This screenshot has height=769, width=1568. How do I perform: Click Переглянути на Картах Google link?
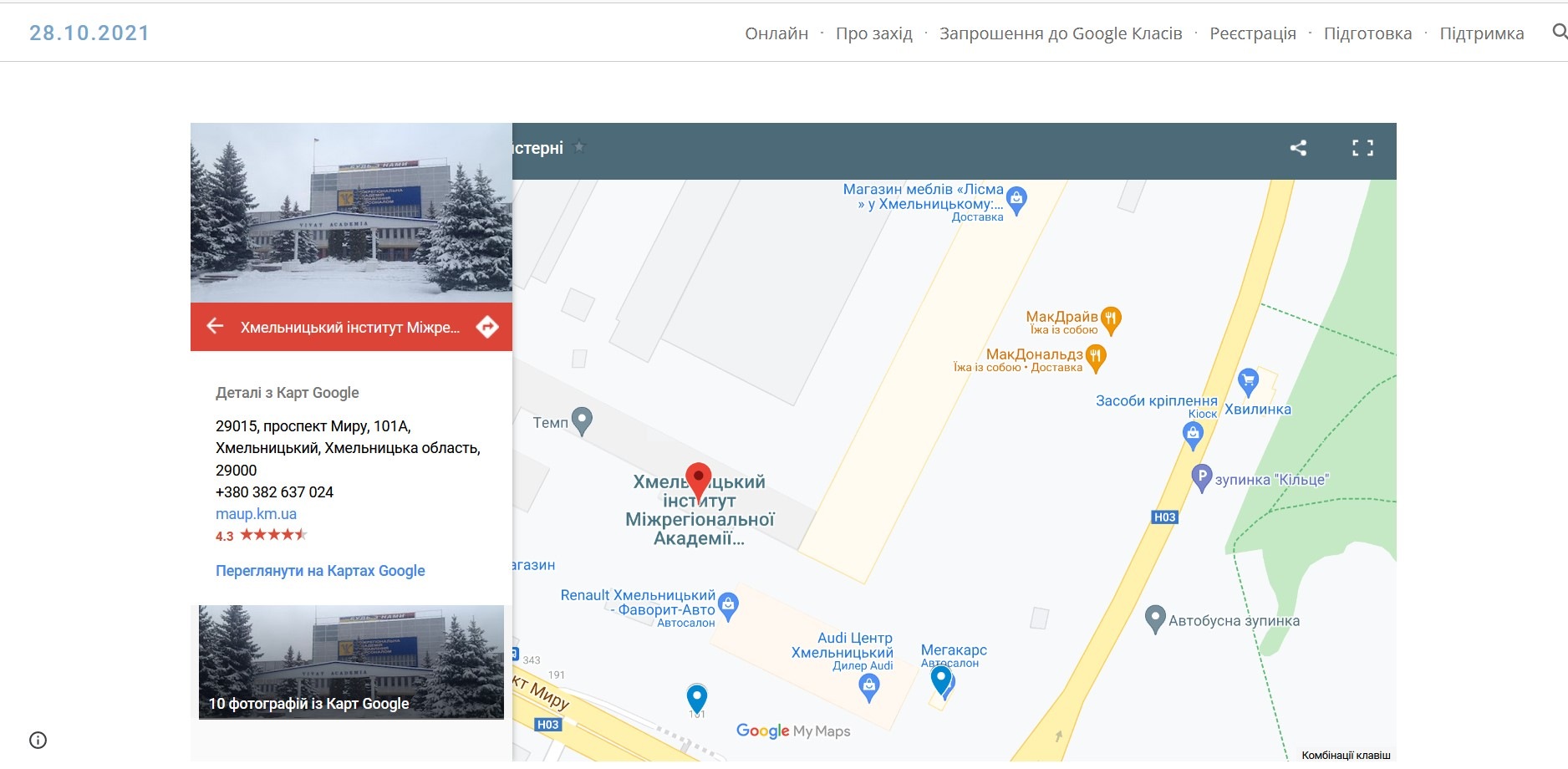pos(320,571)
